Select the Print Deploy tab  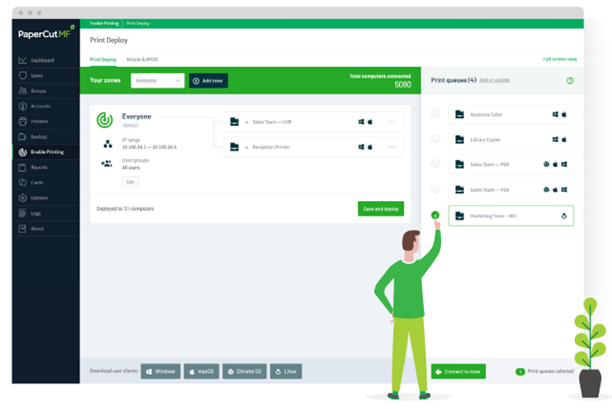(x=103, y=59)
